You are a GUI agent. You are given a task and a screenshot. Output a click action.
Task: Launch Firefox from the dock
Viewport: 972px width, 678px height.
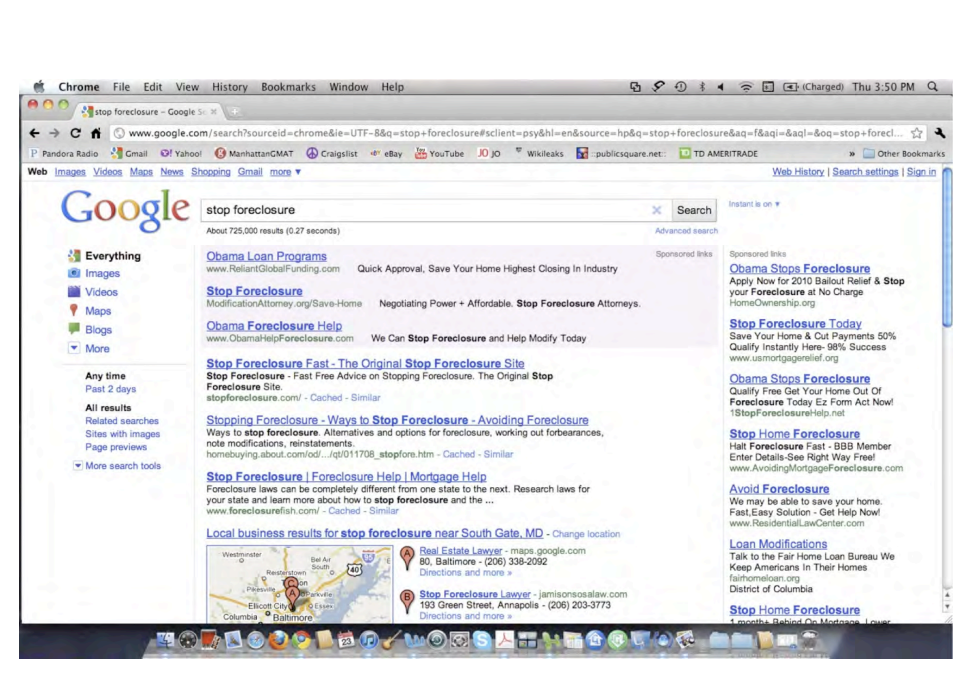278,640
